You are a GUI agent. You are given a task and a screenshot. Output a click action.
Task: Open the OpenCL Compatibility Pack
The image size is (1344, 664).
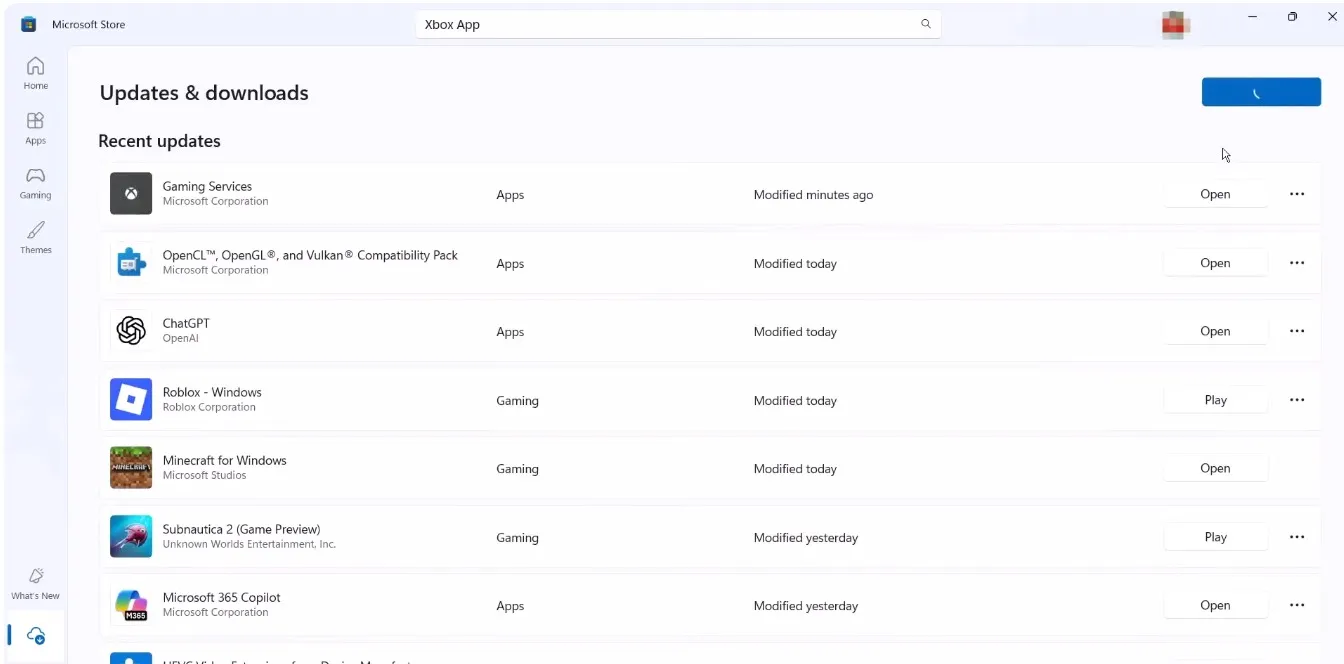point(1215,263)
